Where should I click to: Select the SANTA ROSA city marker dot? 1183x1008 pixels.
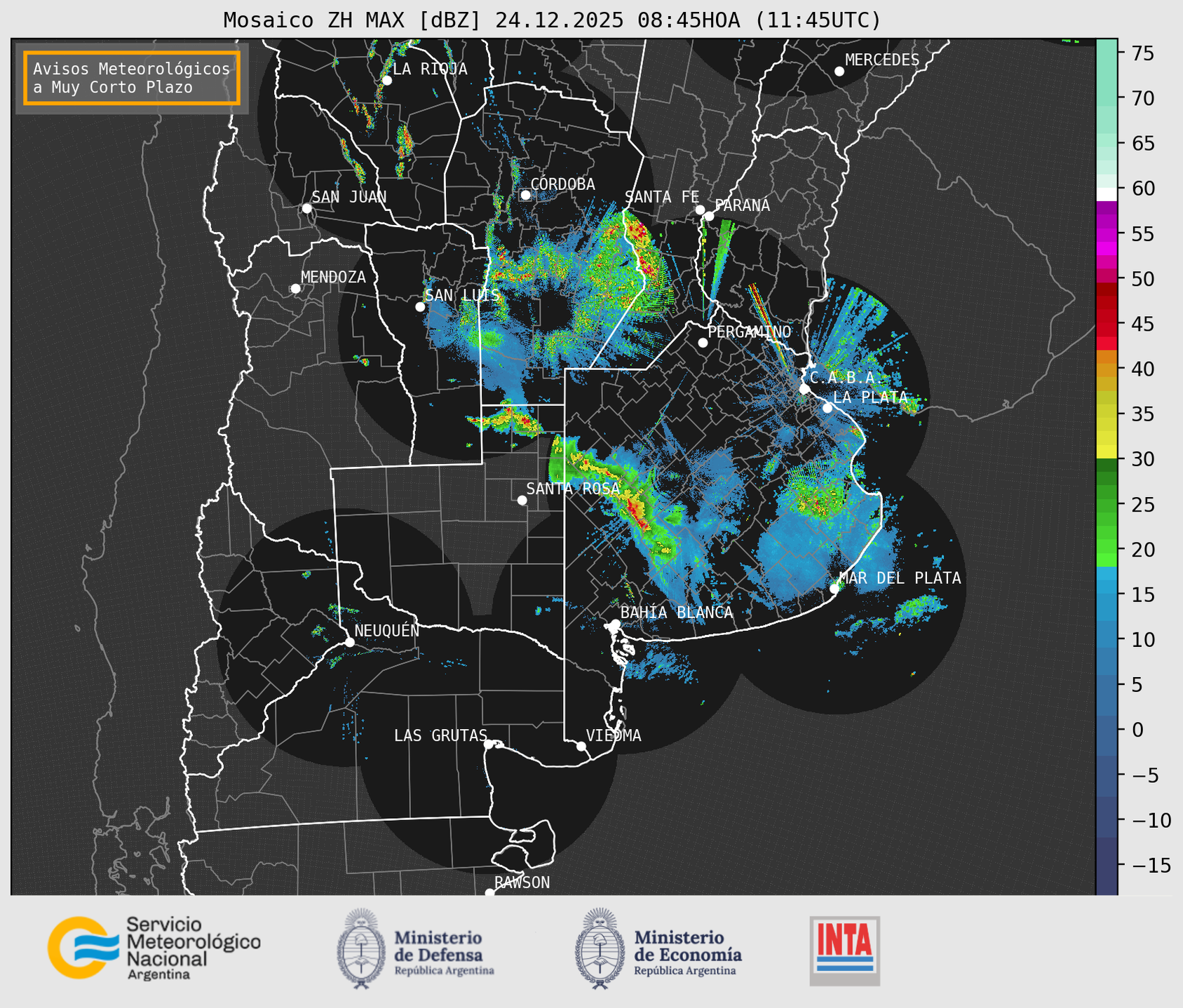(x=522, y=500)
